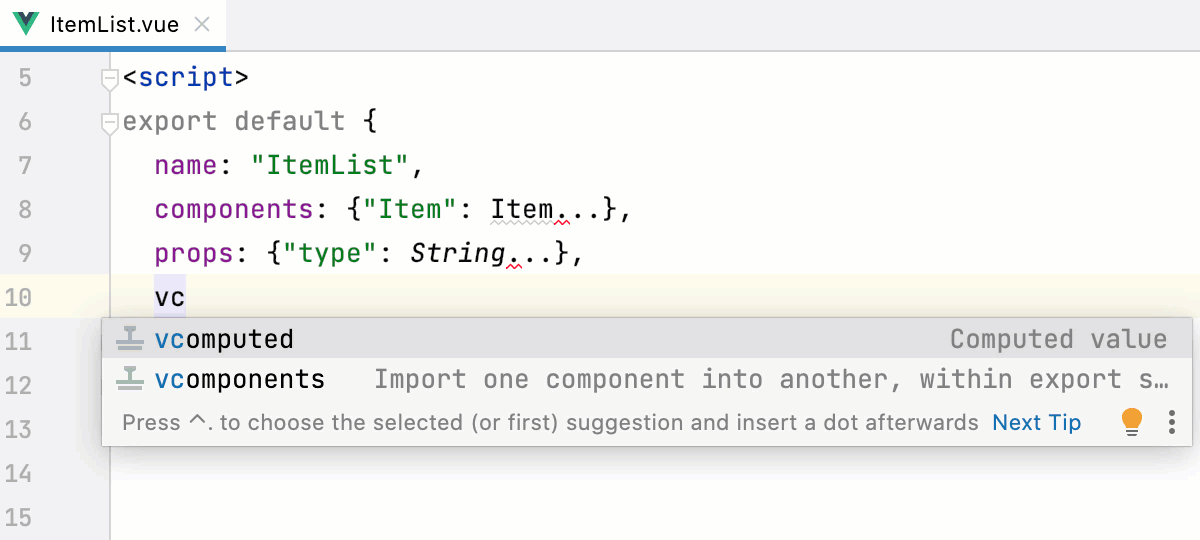Image resolution: width=1200 pixels, height=540 pixels.
Task: Switch to the ItemList.vue tab
Action: (114, 24)
